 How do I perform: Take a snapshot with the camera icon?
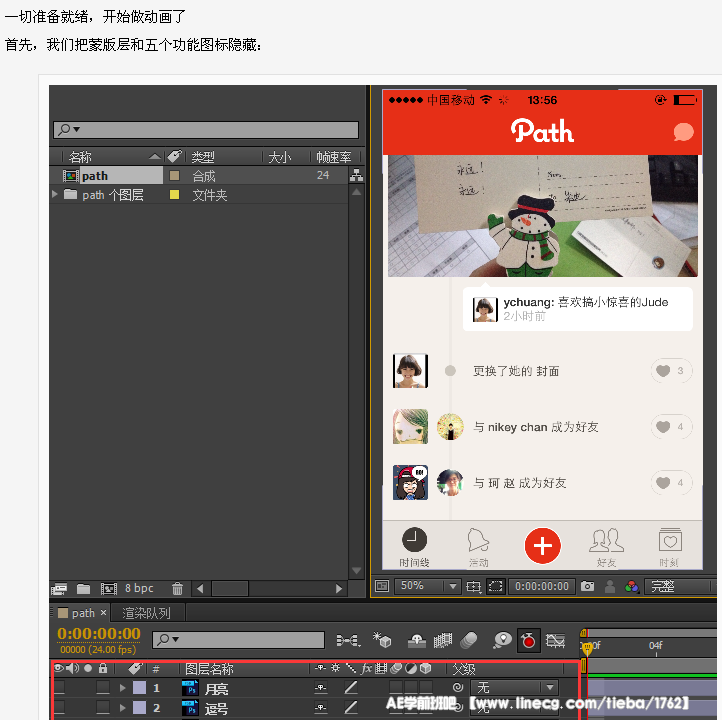[x=587, y=586]
